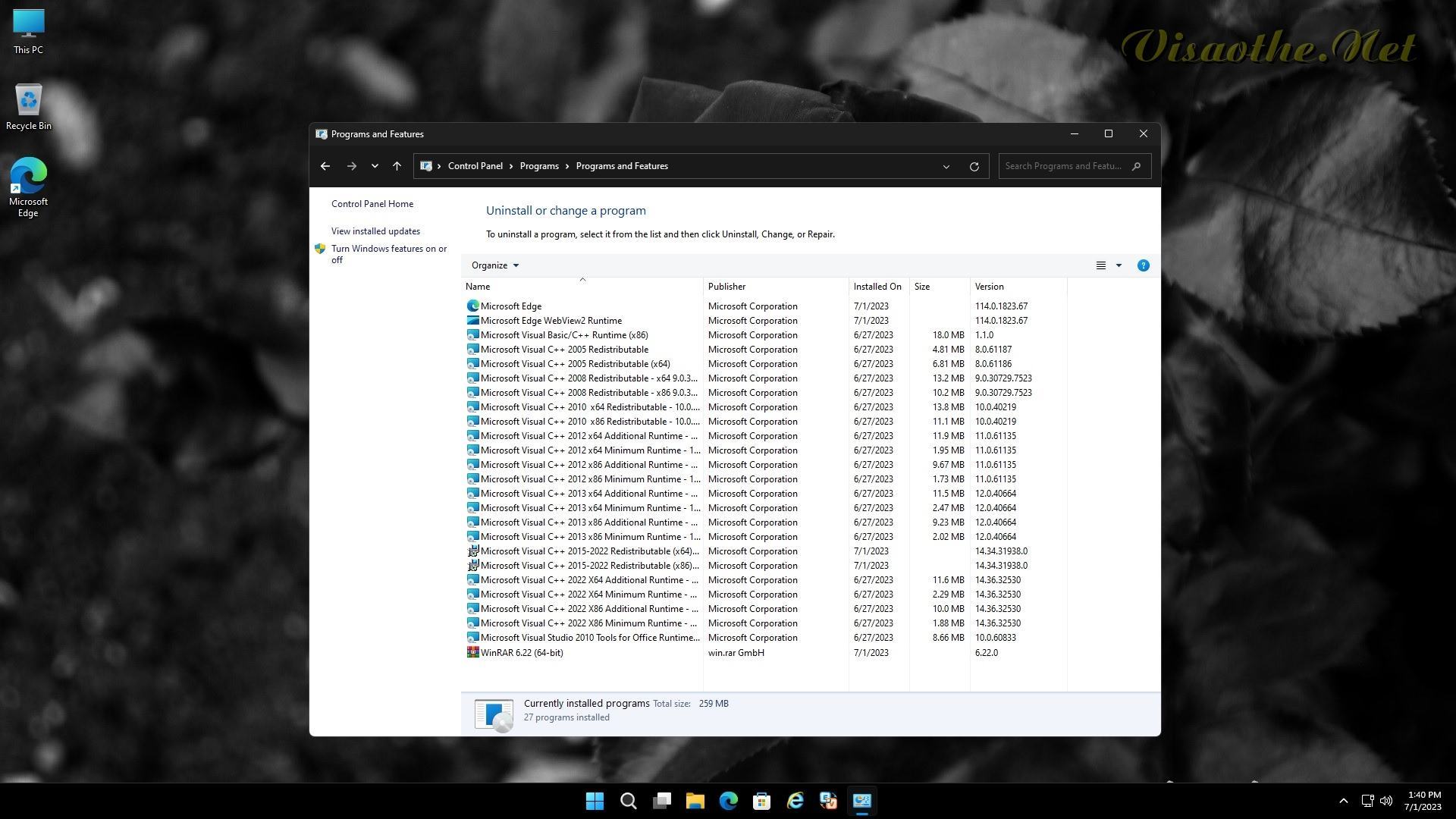The width and height of the screenshot is (1456, 819).
Task: Click icon of Visual C++ 2015-2022 Redistributable (x64)
Action: point(472,551)
